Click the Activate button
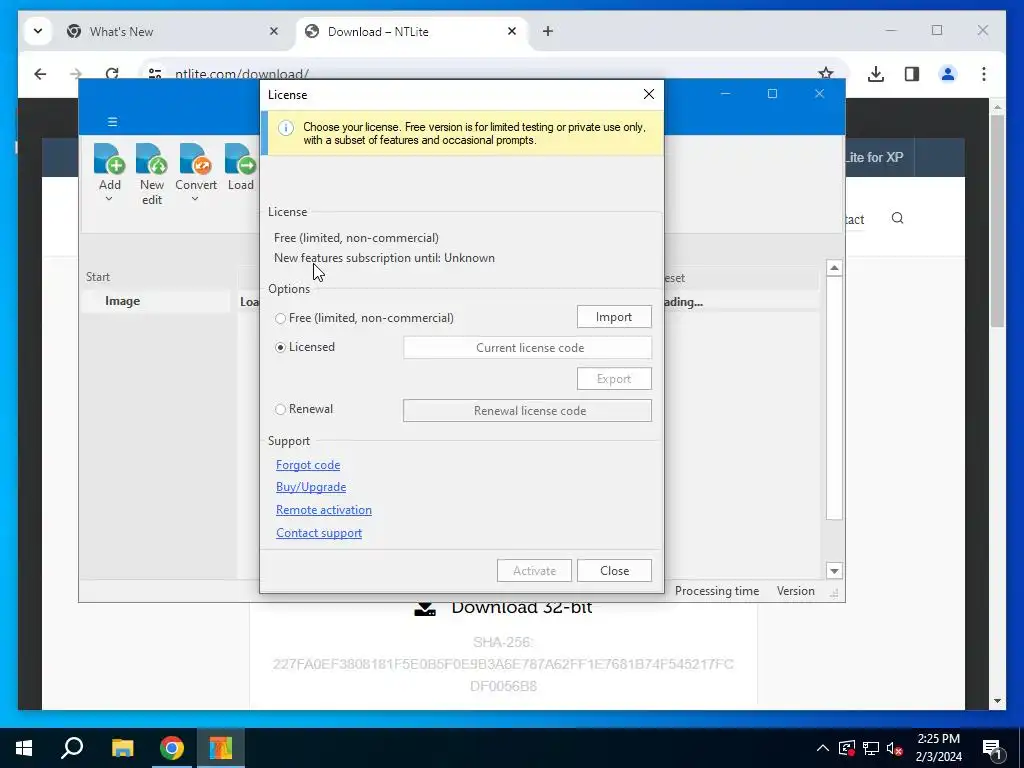This screenshot has height=768, width=1024. click(534, 571)
